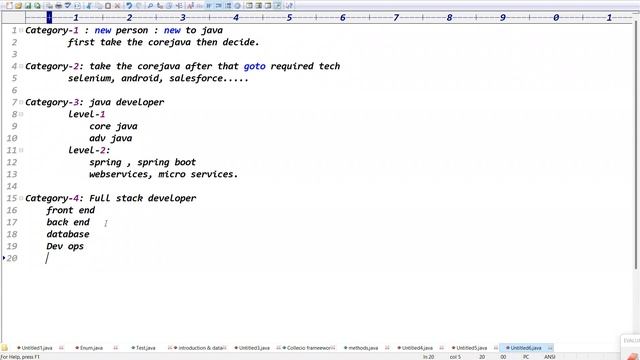Collapse the fold at line 4 Category-2
640x360 pixels.
21,66
